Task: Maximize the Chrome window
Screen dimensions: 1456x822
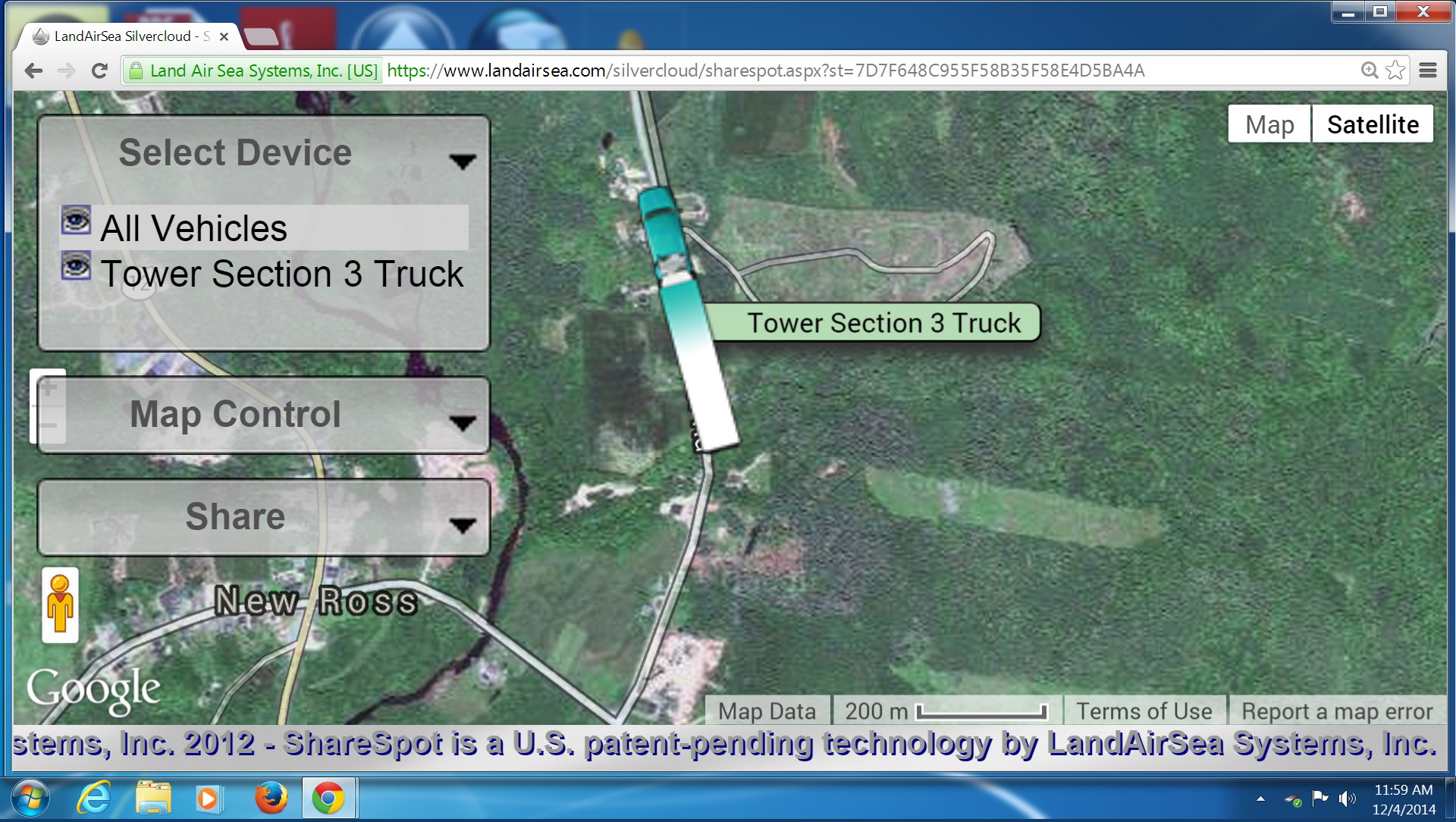Action: [x=1380, y=11]
